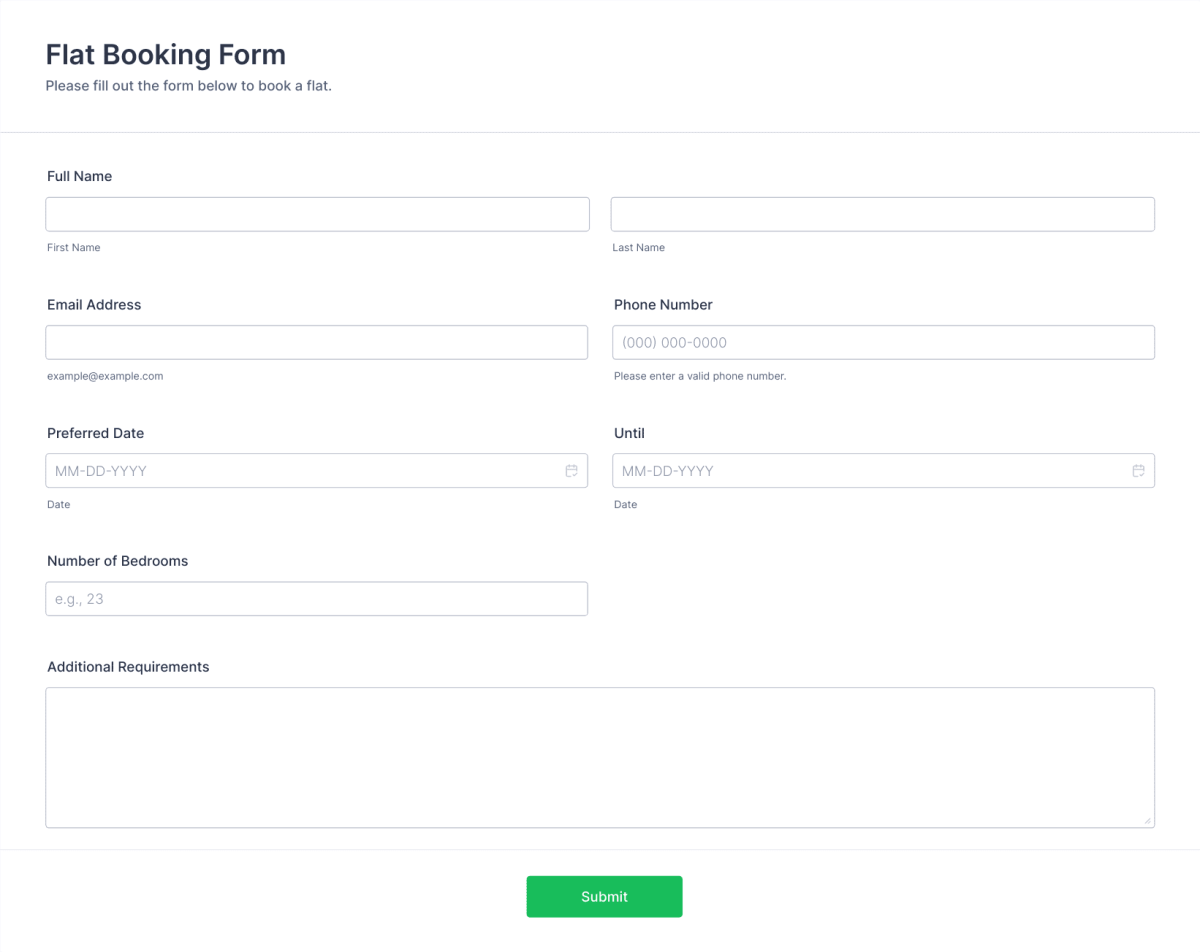This screenshot has width=1200, height=952.
Task: Click the Last Name input field
Action: [x=882, y=214]
